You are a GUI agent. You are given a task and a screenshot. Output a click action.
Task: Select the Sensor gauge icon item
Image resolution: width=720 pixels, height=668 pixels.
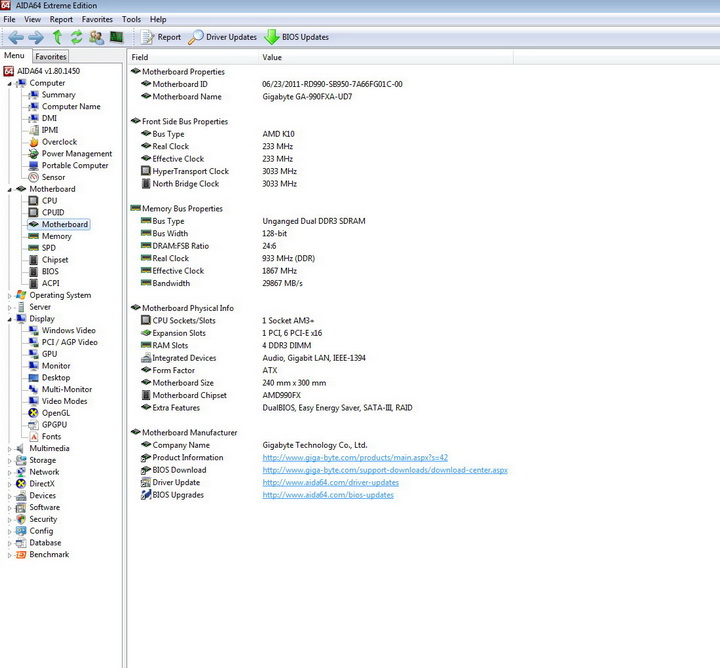coord(34,177)
